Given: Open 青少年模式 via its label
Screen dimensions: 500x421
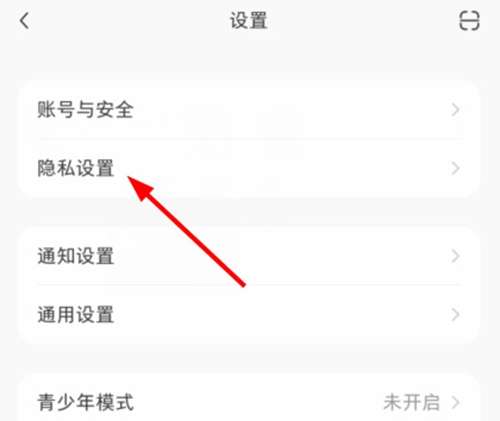Looking at the screenshot, I should [85, 403].
